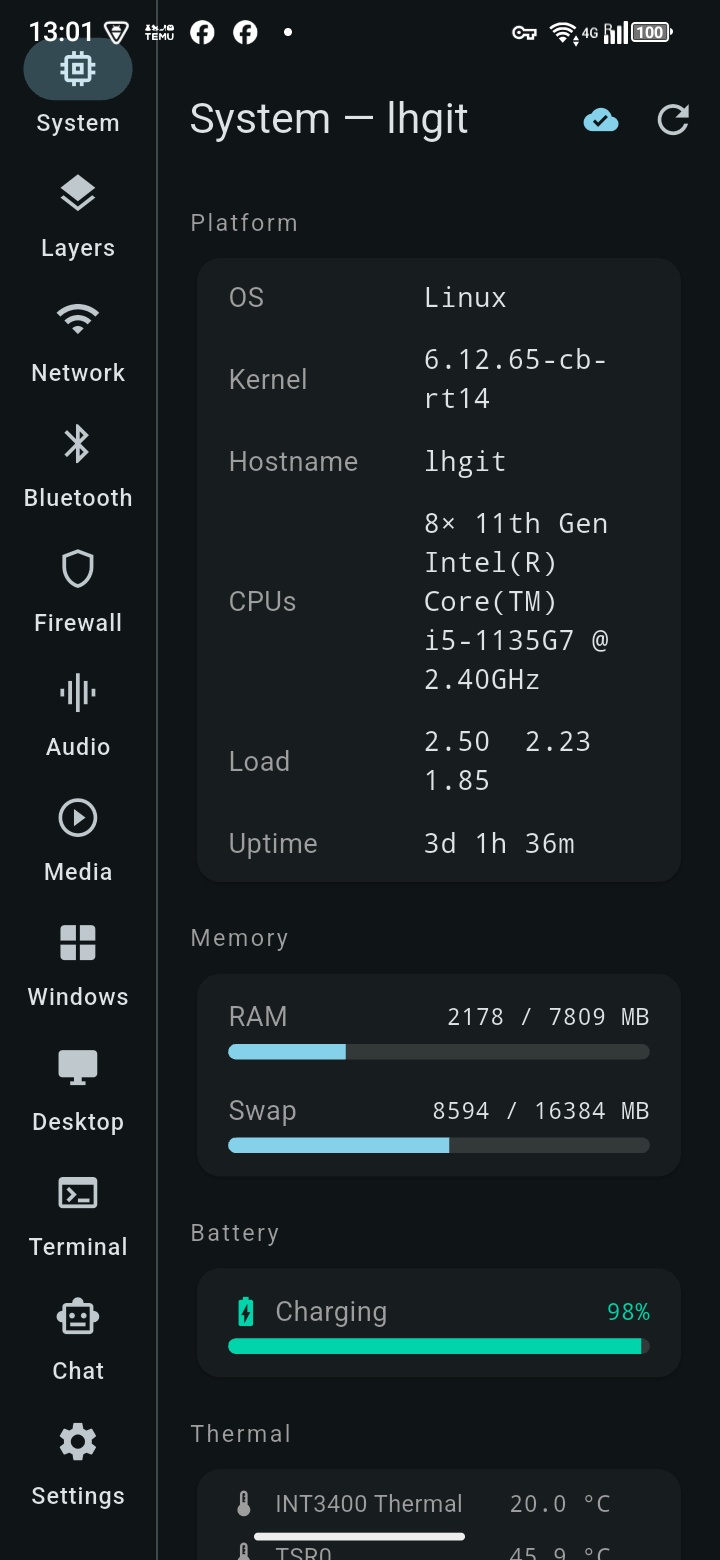This screenshot has height=1560, width=720.
Task: Select the Network label in the sidebar
Action: [x=78, y=373]
